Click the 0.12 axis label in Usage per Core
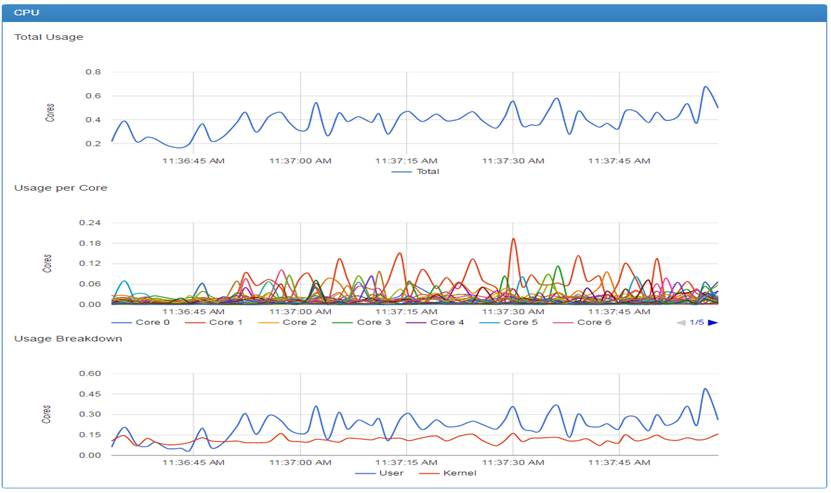 (x=90, y=263)
